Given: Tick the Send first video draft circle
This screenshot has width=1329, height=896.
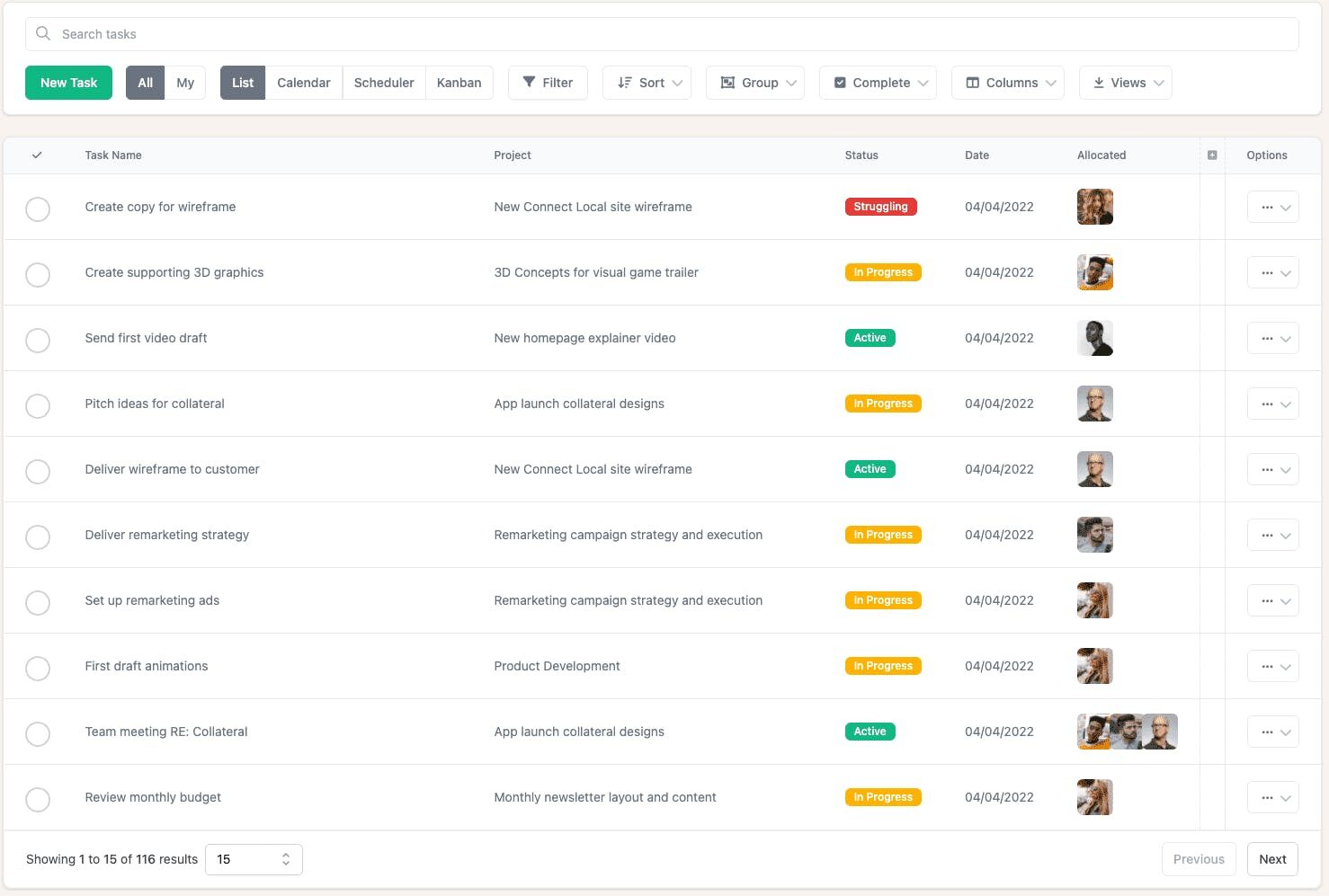Looking at the screenshot, I should [x=38, y=341].
